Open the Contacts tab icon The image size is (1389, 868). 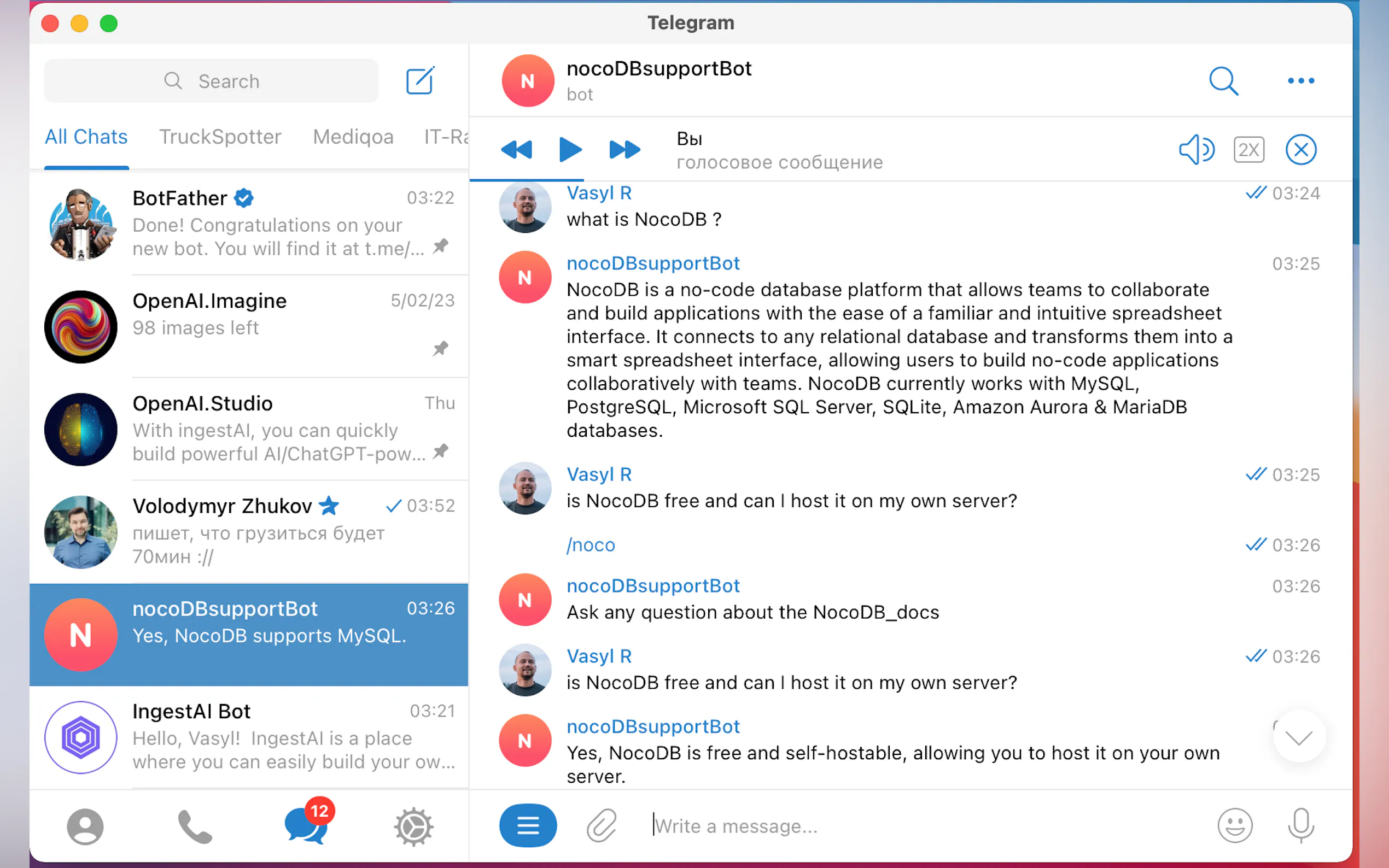click(x=85, y=826)
